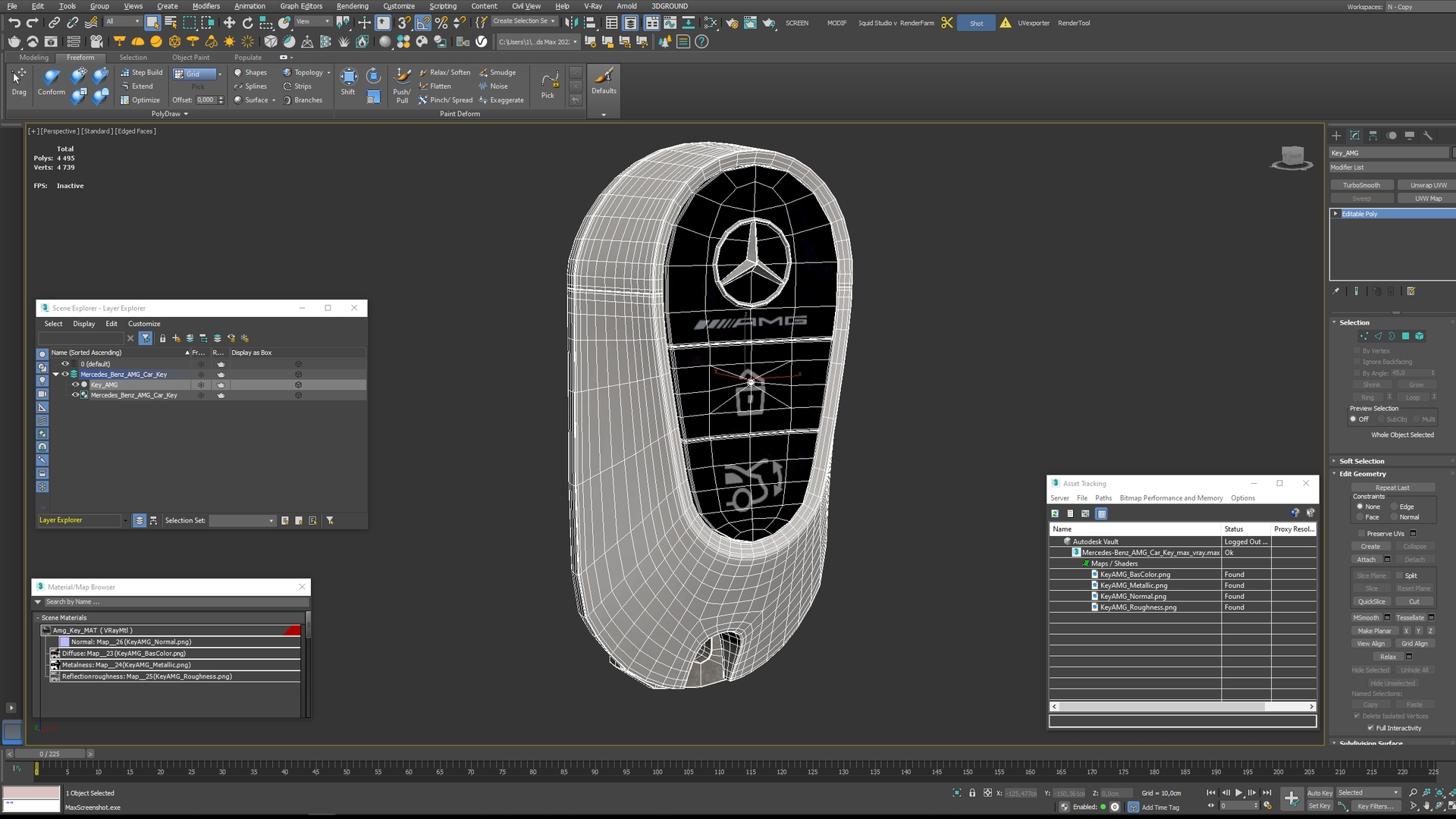Toggle Preserve UVs checkbox
This screenshot has height=819, width=1456.
pos(1362,534)
